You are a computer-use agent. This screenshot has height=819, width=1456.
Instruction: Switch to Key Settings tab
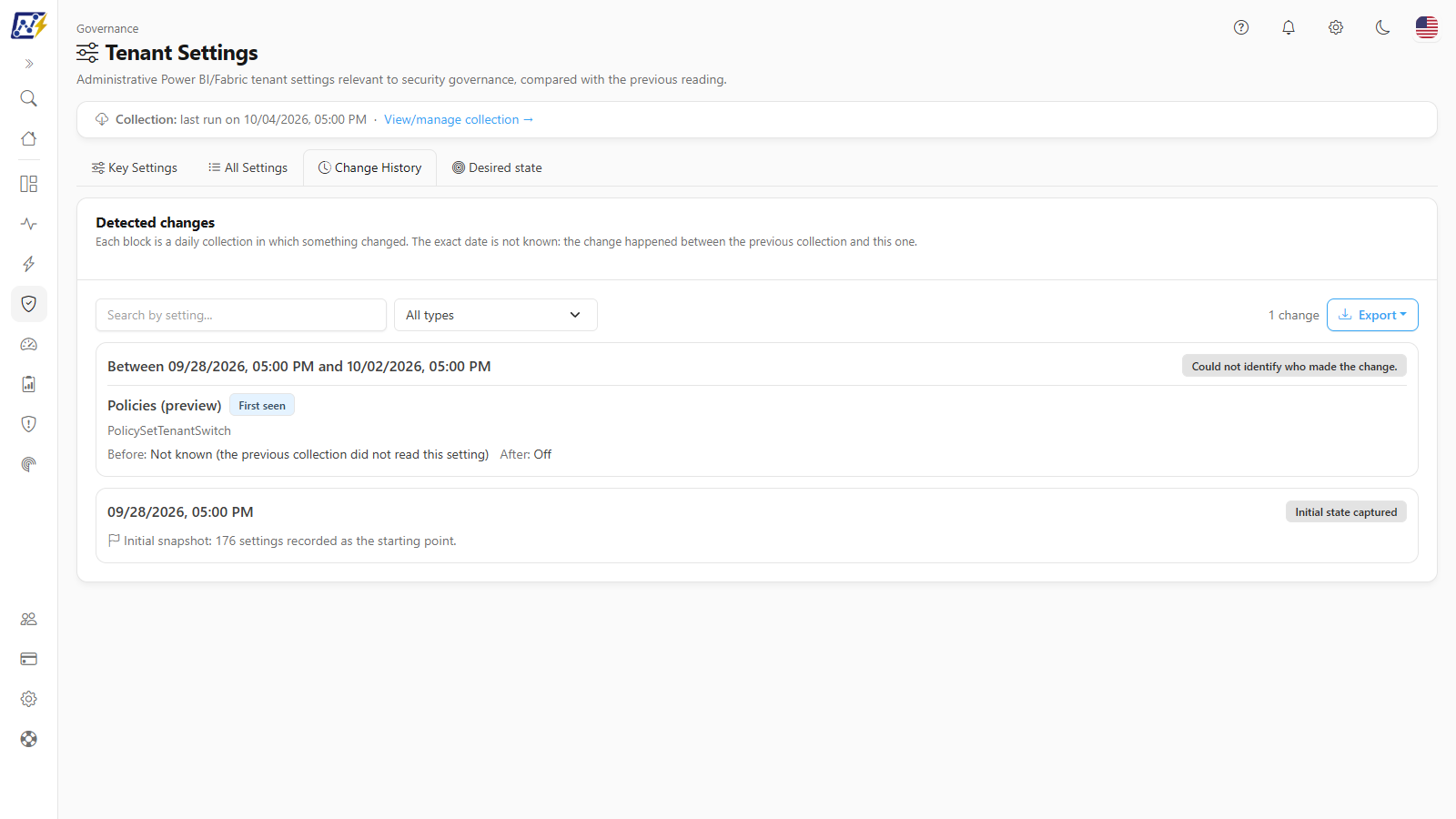pyautogui.click(x=135, y=167)
